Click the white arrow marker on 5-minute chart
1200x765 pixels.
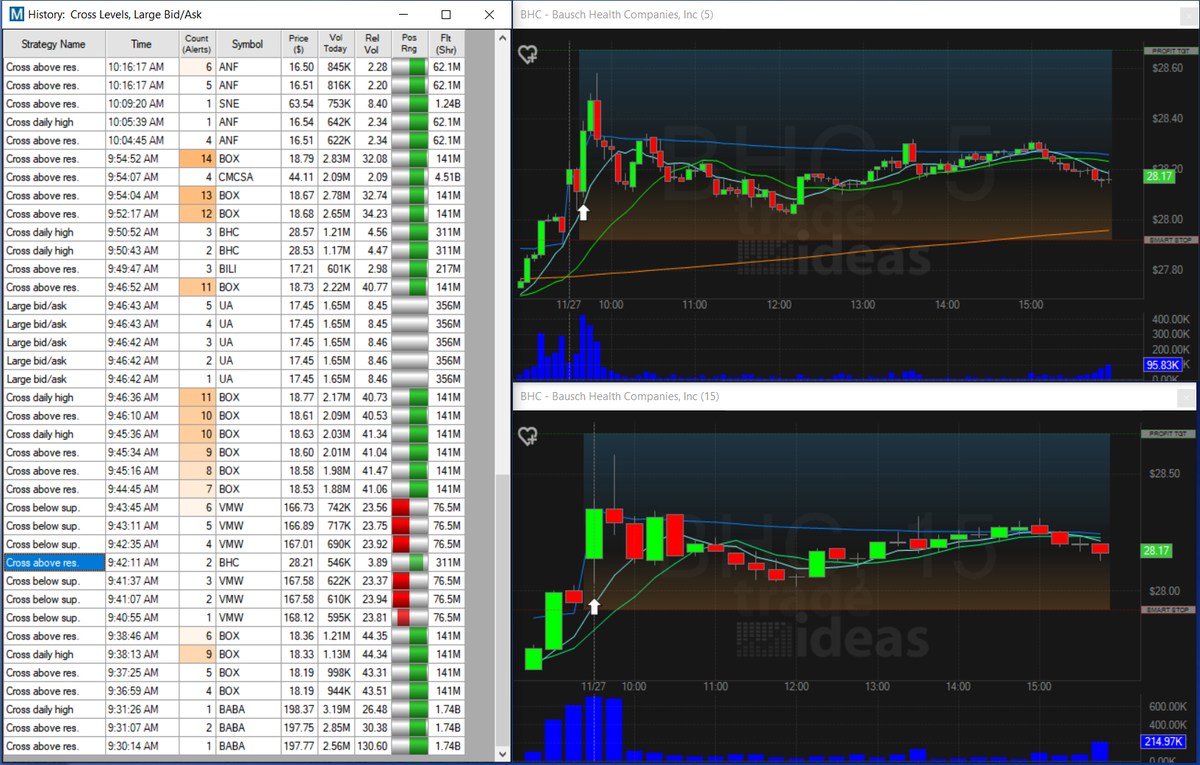coord(583,212)
